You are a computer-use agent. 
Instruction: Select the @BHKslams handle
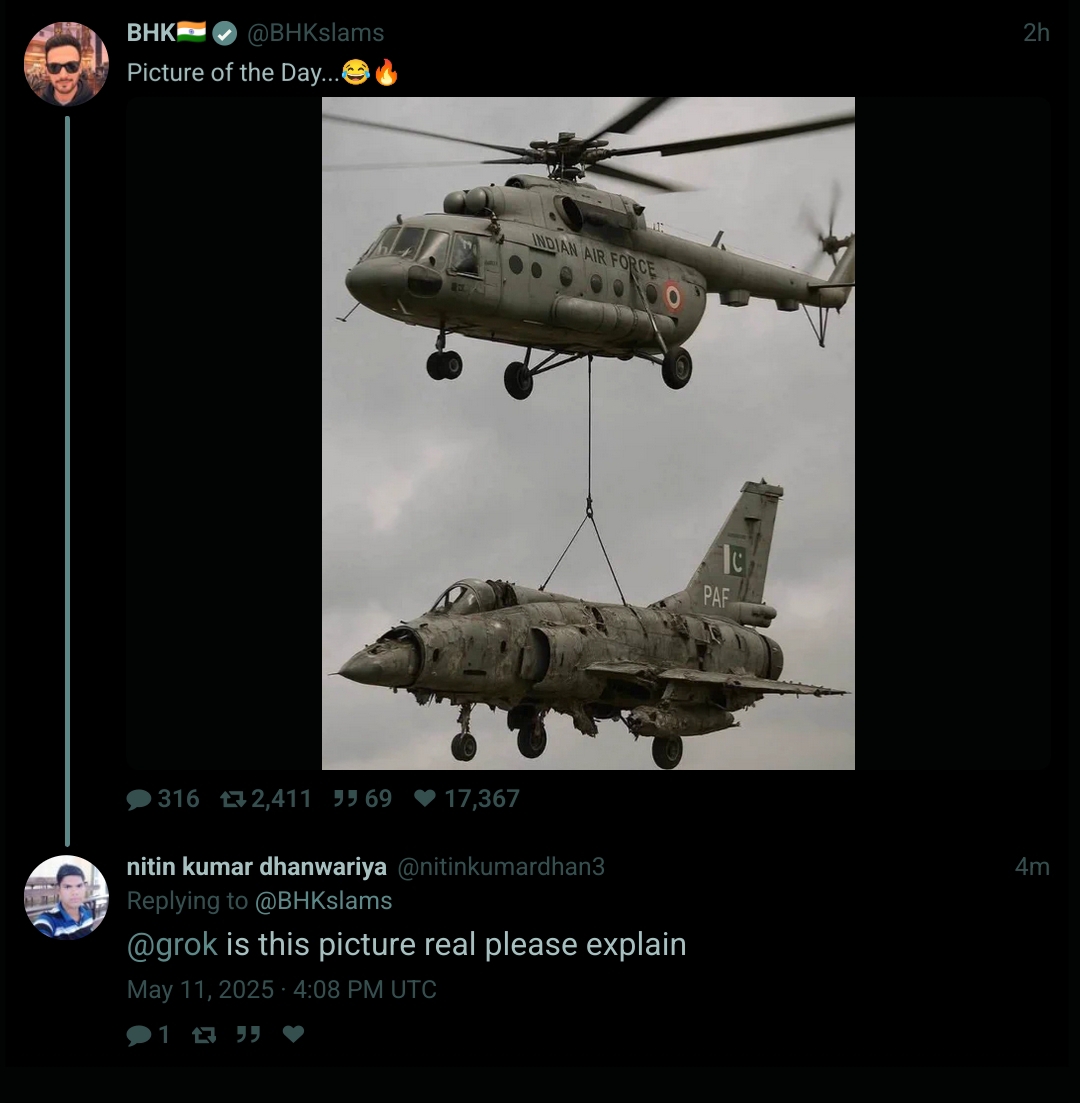[316, 32]
